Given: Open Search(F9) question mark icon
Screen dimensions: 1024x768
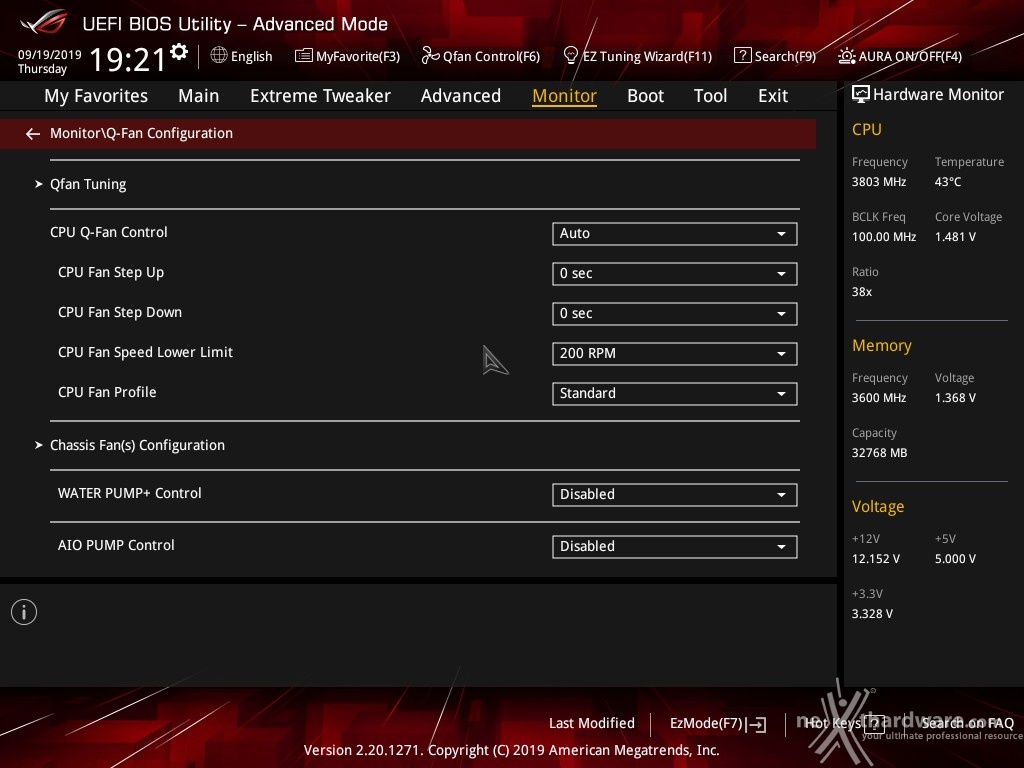Looking at the screenshot, I should pos(743,56).
